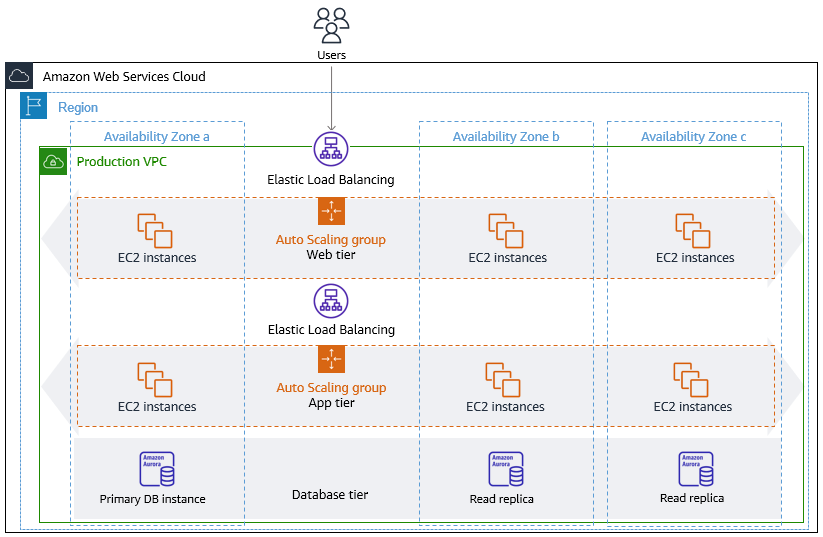This screenshot has width=823, height=537.
Task: Click the Production VPC text label
Action: [122, 161]
